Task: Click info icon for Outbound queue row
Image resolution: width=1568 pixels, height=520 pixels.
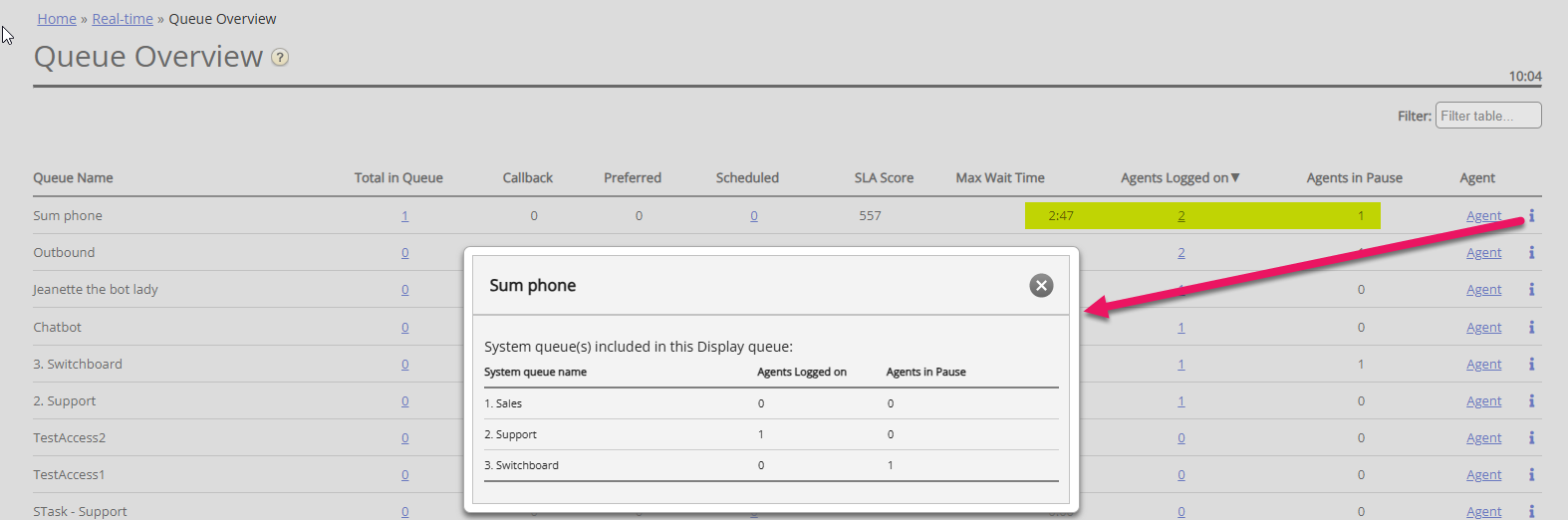Action: (1531, 253)
